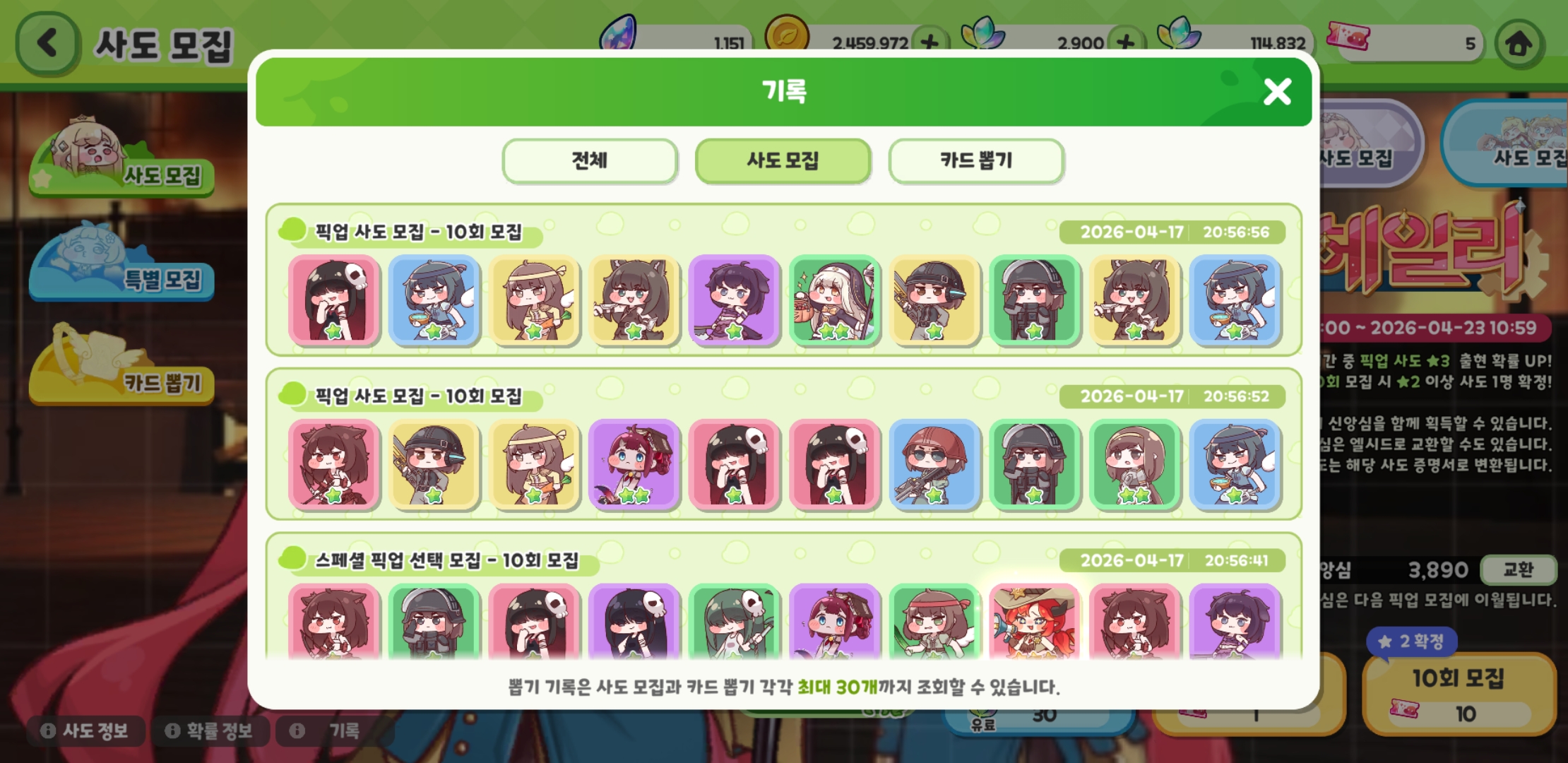
Task: Open 카드 뽑기 in the left sidebar
Action: point(121,367)
